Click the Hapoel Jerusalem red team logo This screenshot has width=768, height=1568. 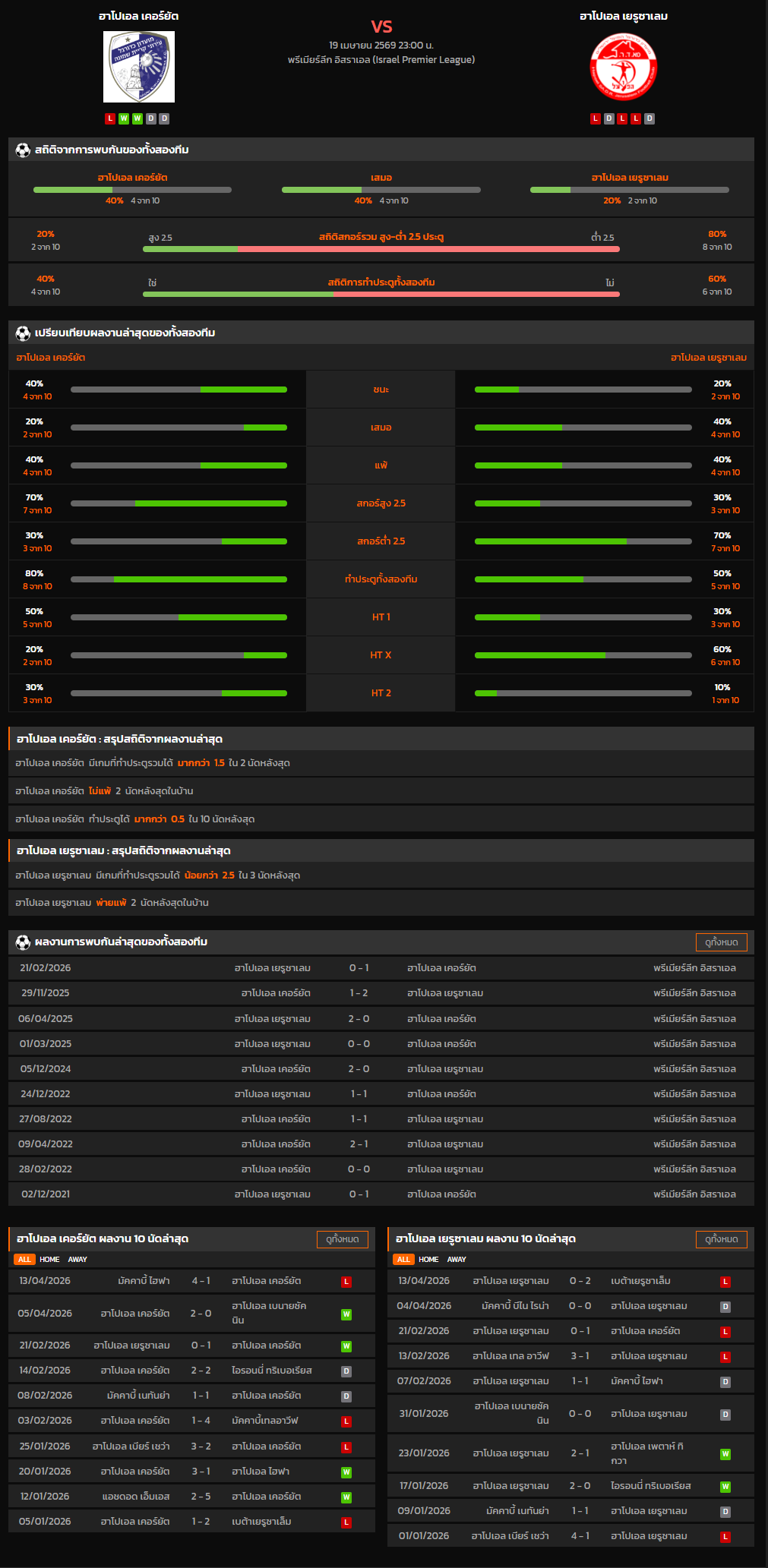coord(624,67)
